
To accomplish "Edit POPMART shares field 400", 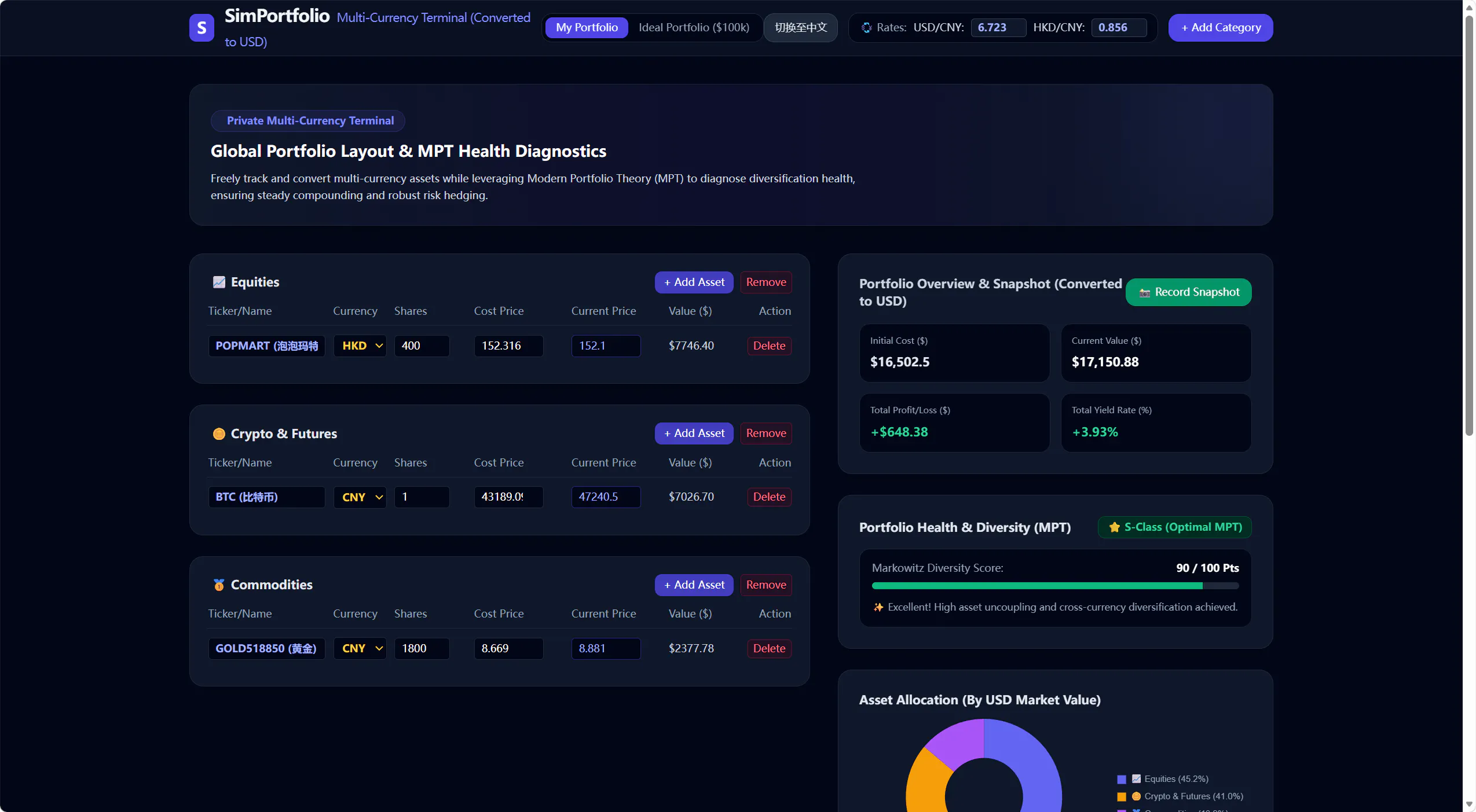I will [422, 346].
